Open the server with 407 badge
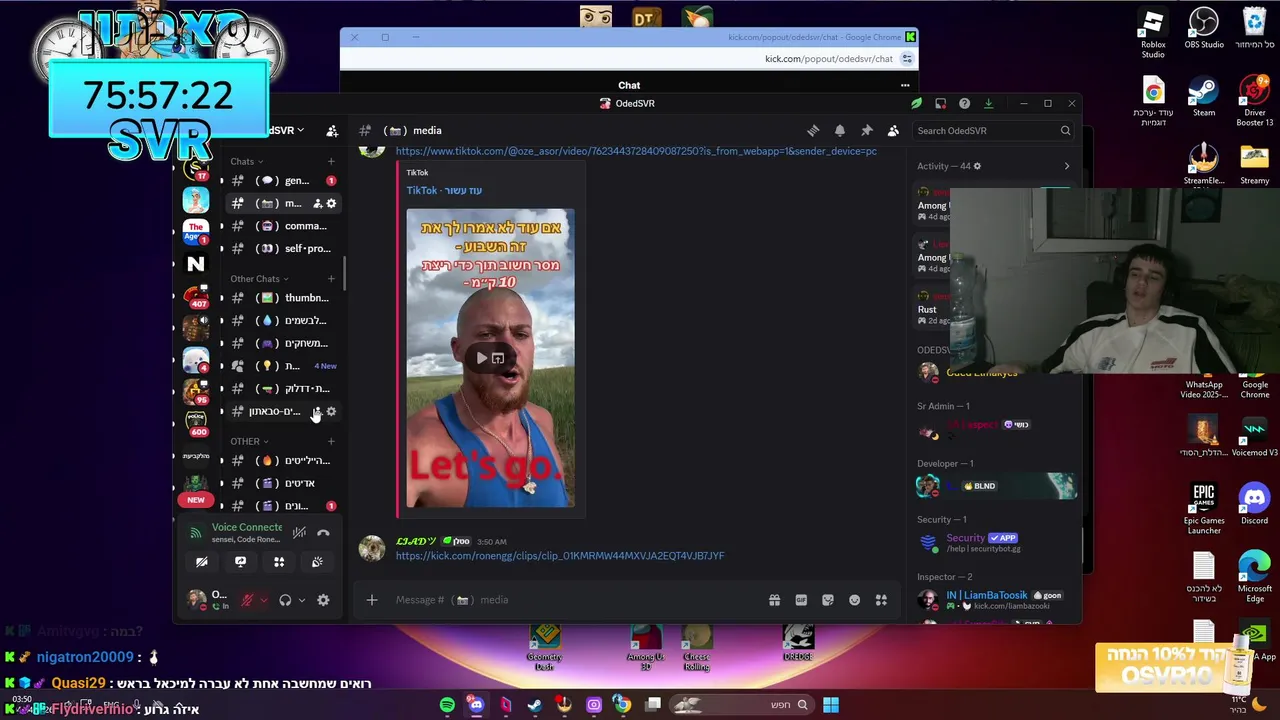This screenshot has height=720, width=1280. coord(196,297)
